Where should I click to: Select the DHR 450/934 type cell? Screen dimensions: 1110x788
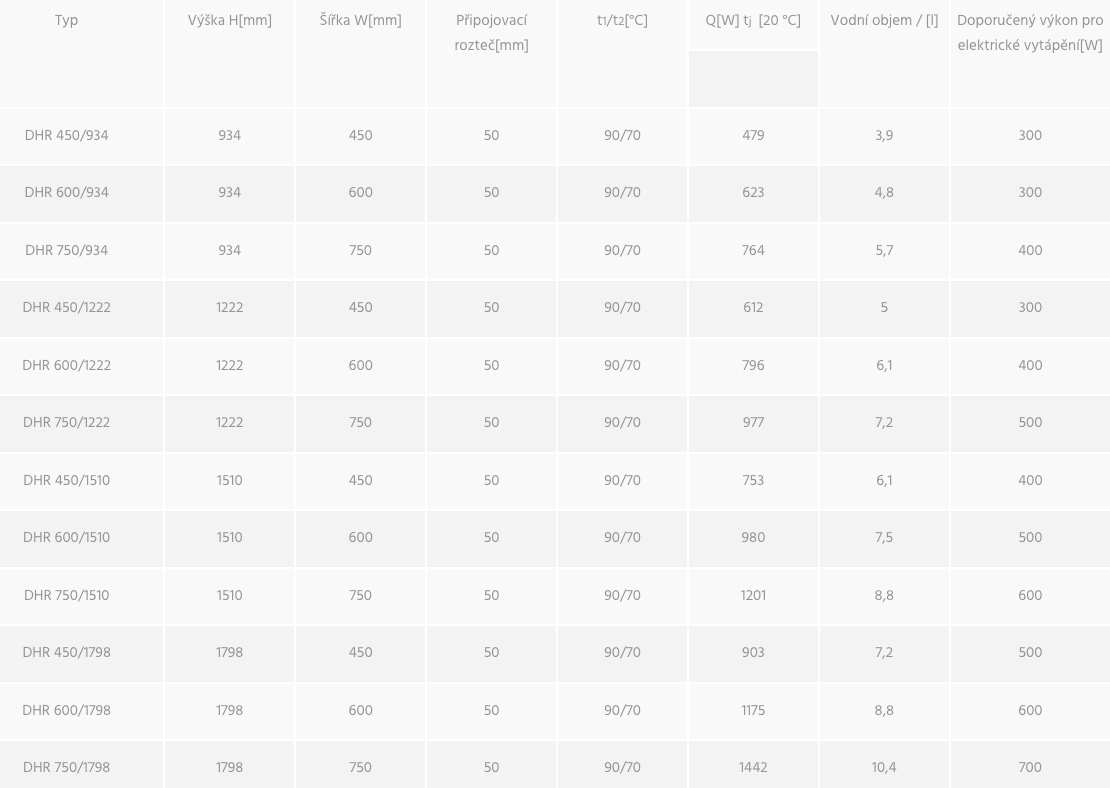(66, 136)
